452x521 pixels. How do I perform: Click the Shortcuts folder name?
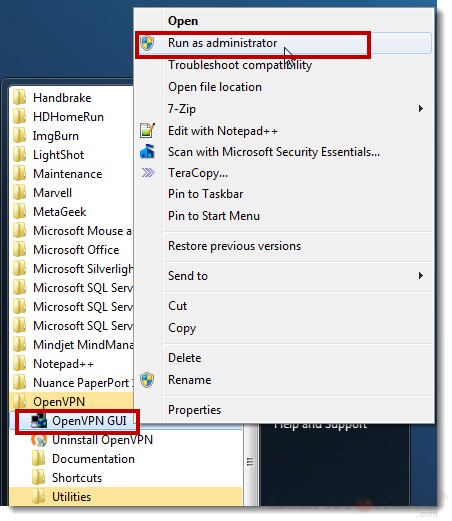77,478
